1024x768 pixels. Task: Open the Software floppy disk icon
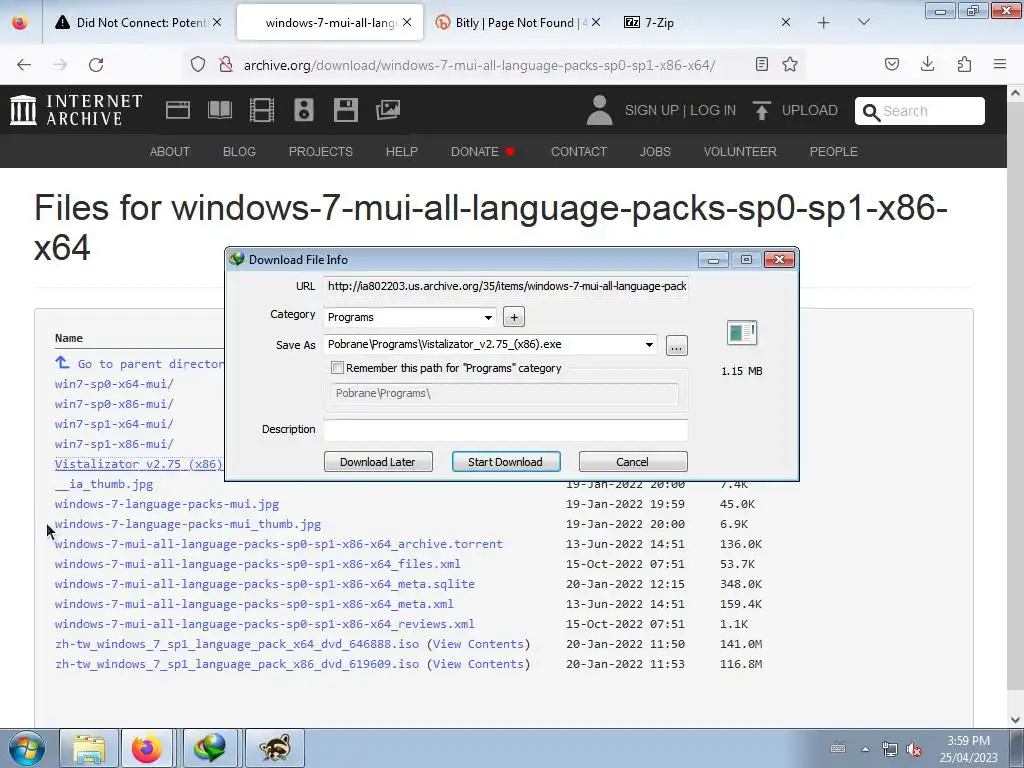pyautogui.click(x=345, y=110)
